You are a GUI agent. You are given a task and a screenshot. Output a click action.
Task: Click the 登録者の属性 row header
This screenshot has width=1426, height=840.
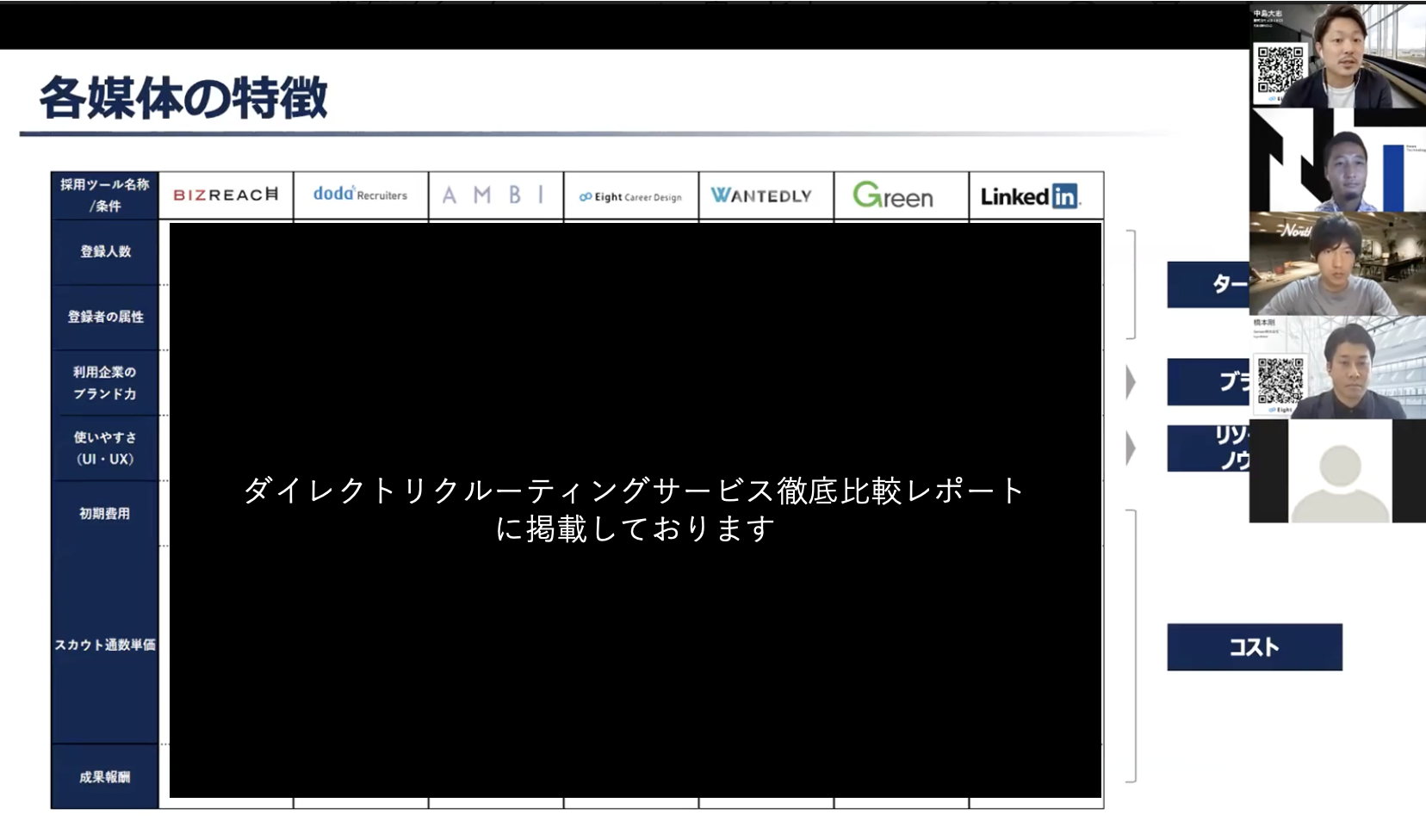pyautogui.click(x=105, y=318)
